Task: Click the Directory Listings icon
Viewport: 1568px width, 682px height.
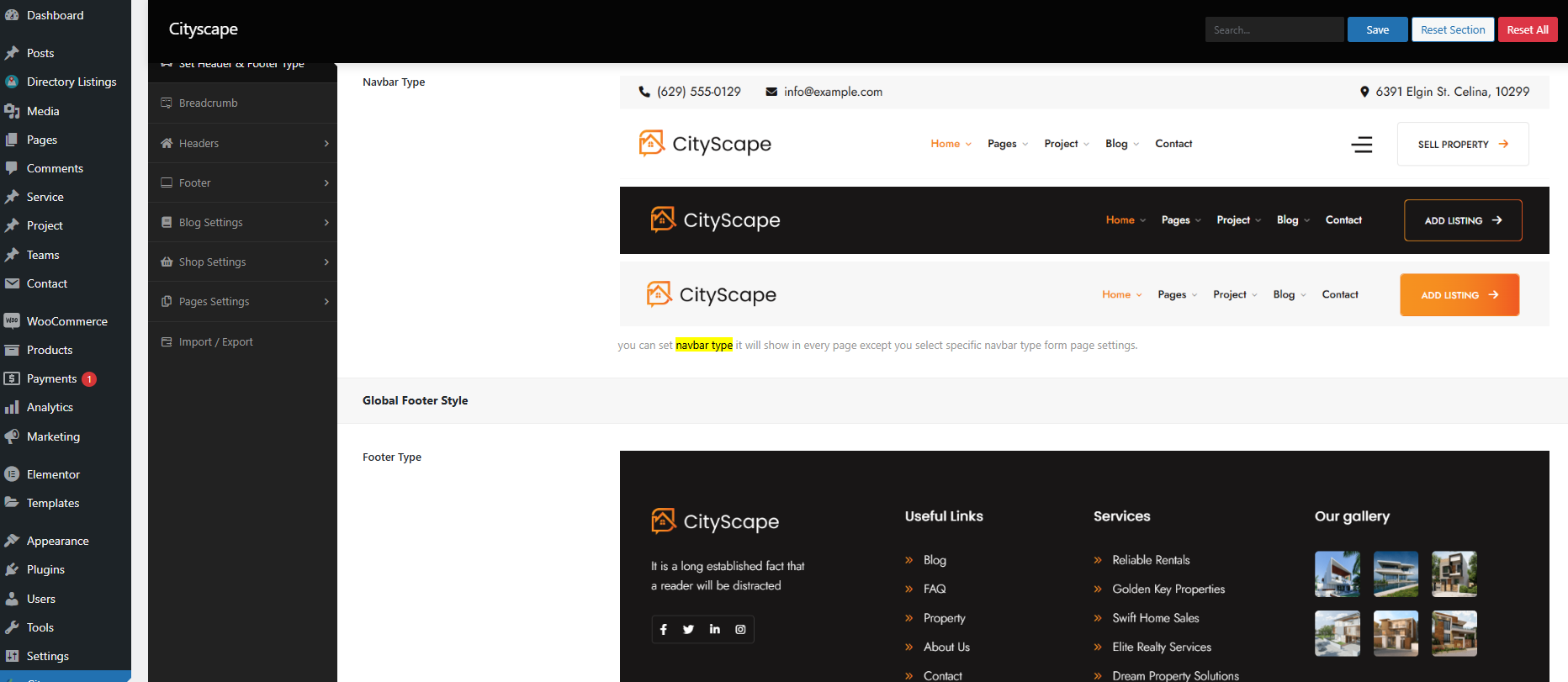Action: pyautogui.click(x=12, y=82)
